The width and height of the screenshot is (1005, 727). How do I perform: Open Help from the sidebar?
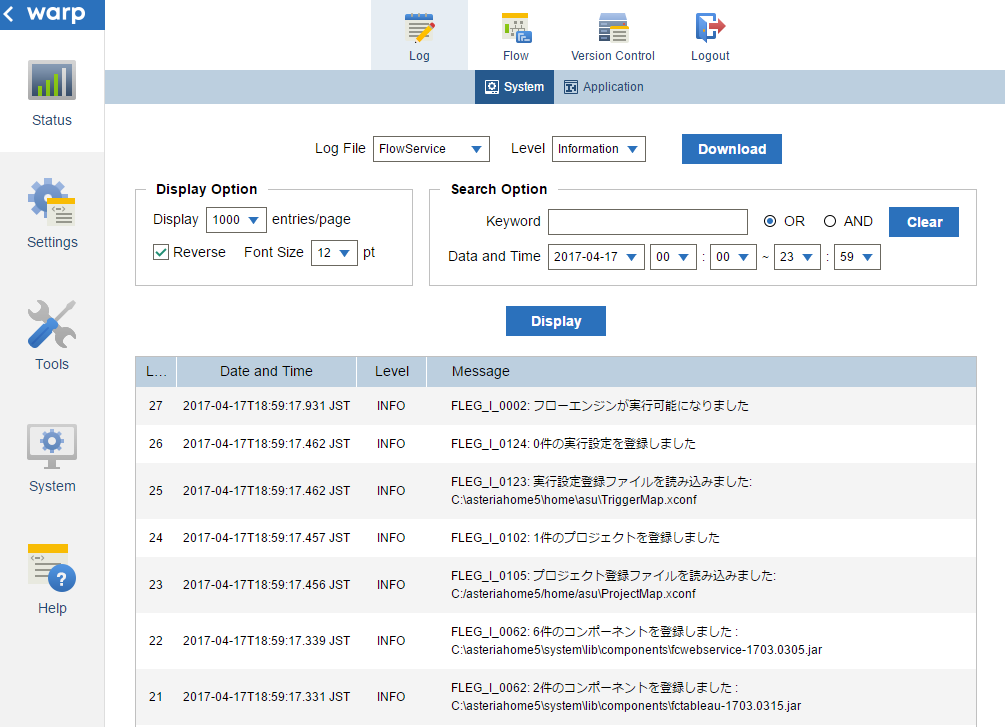click(x=51, y=580)
